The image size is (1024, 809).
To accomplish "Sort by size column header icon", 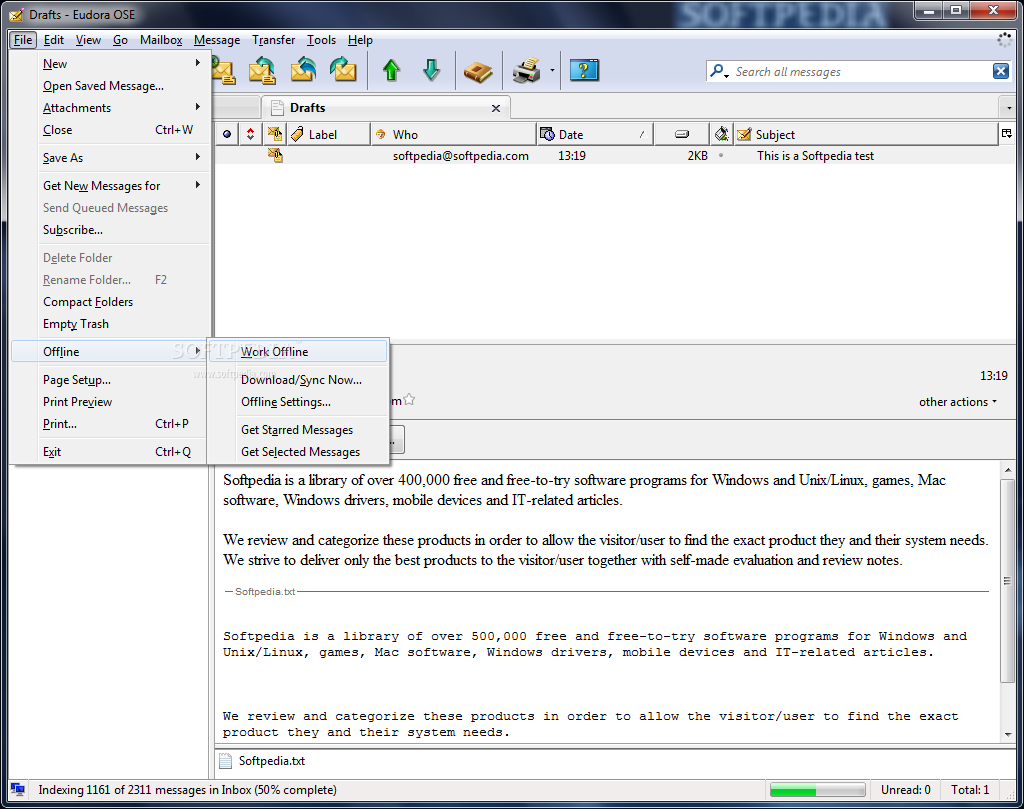I will pyautogui.click(x=682, y=135).
